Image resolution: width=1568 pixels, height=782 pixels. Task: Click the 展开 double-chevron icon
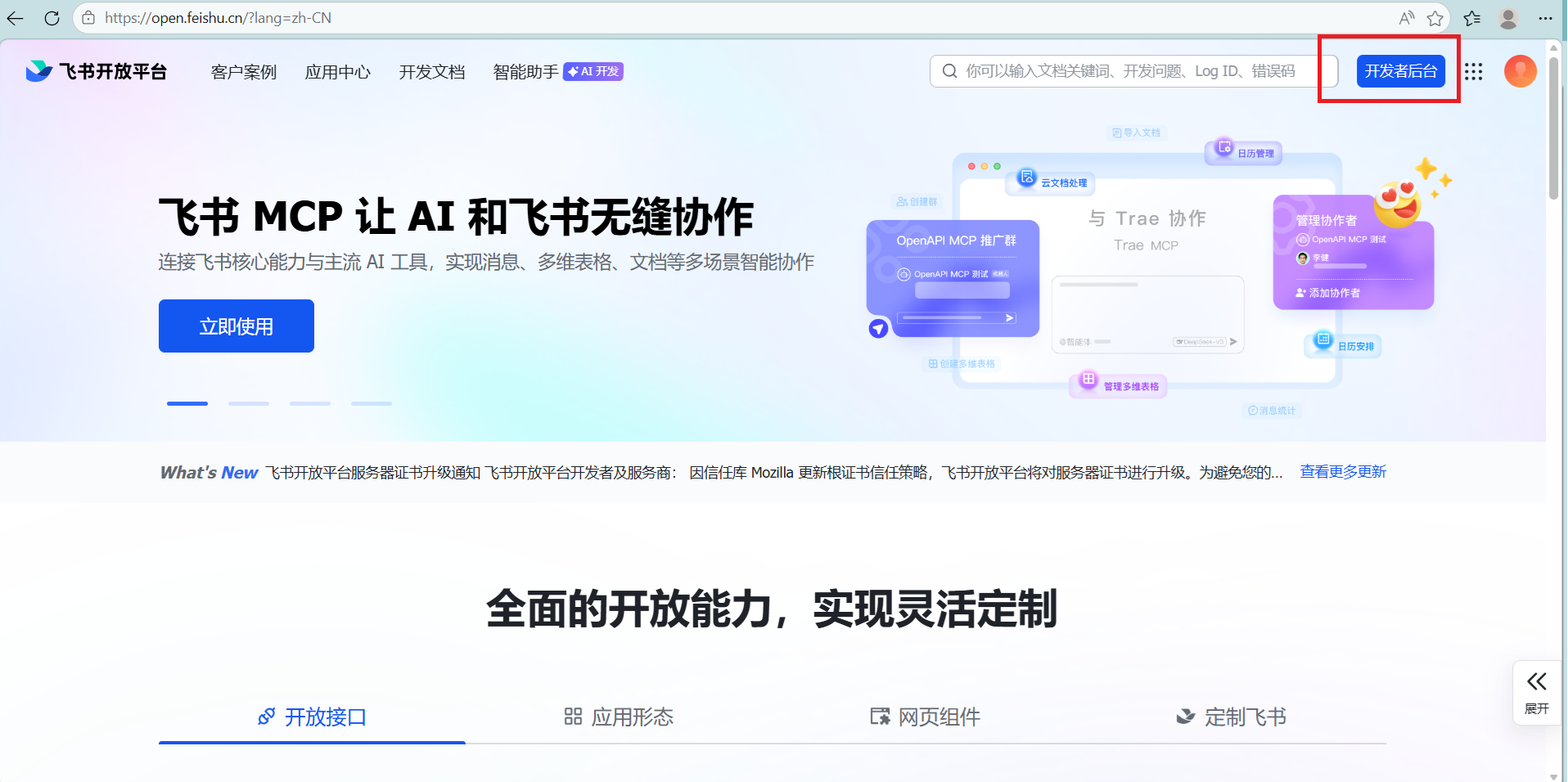coord(1536,681)
